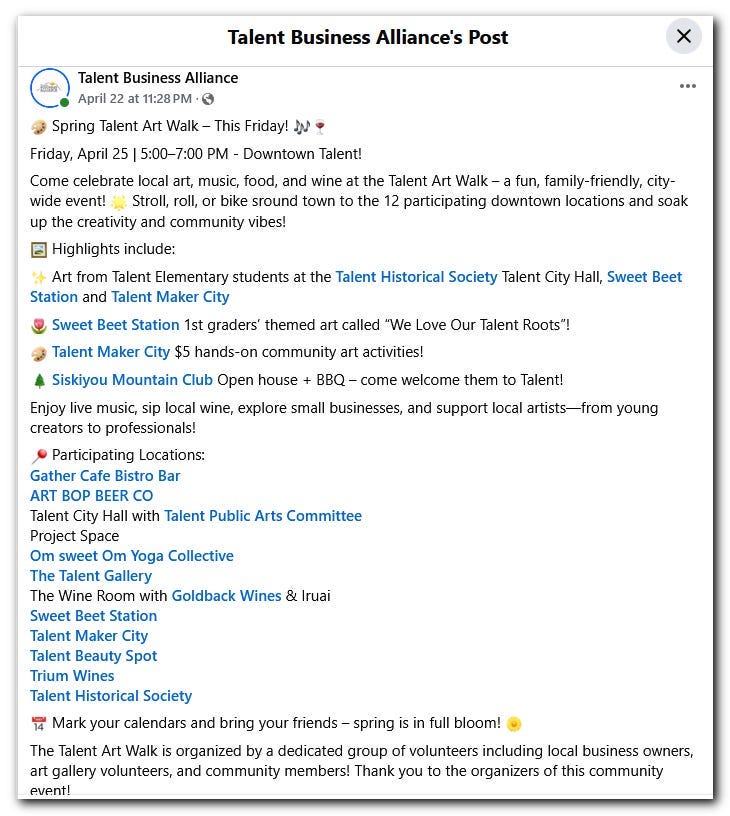
Task: Click the 'Talent City Hall with' text
Action: [x=95, y=516]
